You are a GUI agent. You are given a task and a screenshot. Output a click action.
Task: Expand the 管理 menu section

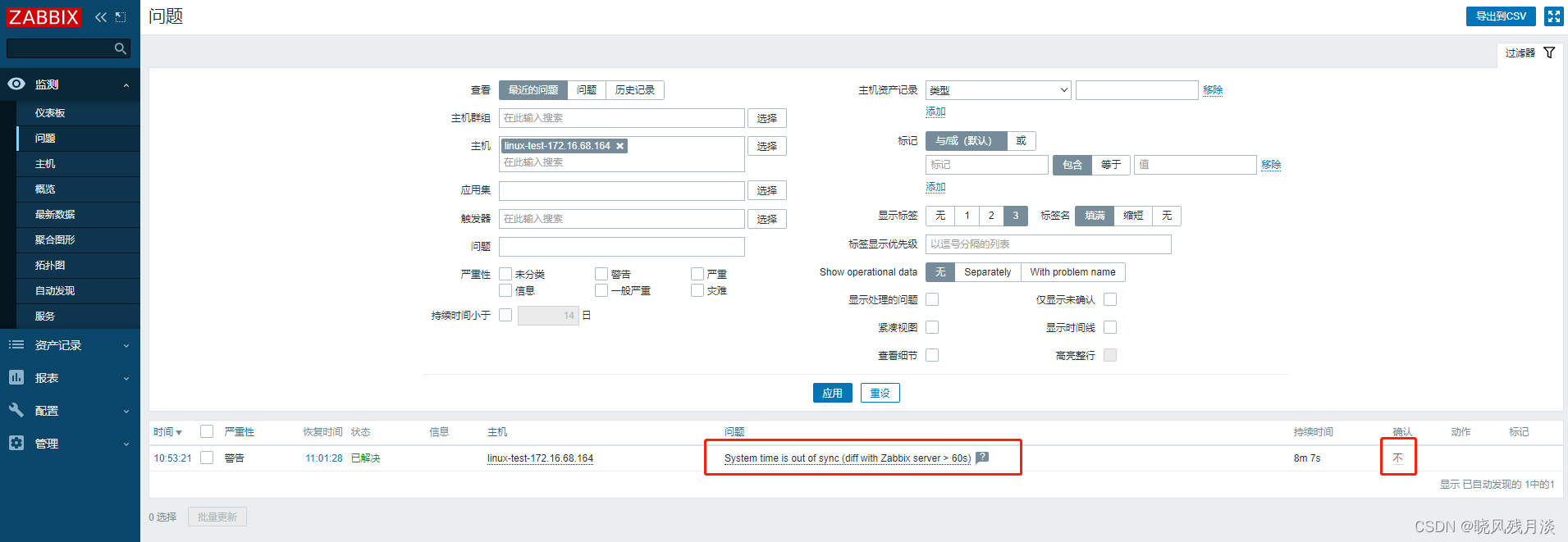(126, 444)
